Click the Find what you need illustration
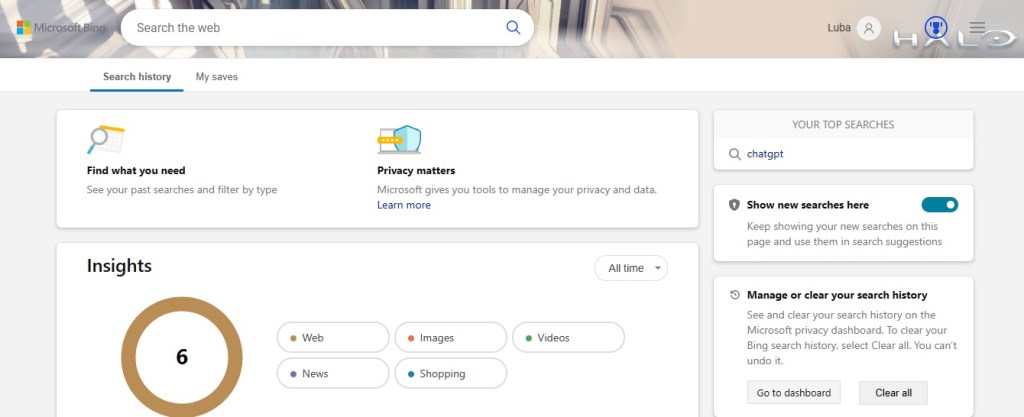This screenshot has height=417, width=1024. coord(105,140)
